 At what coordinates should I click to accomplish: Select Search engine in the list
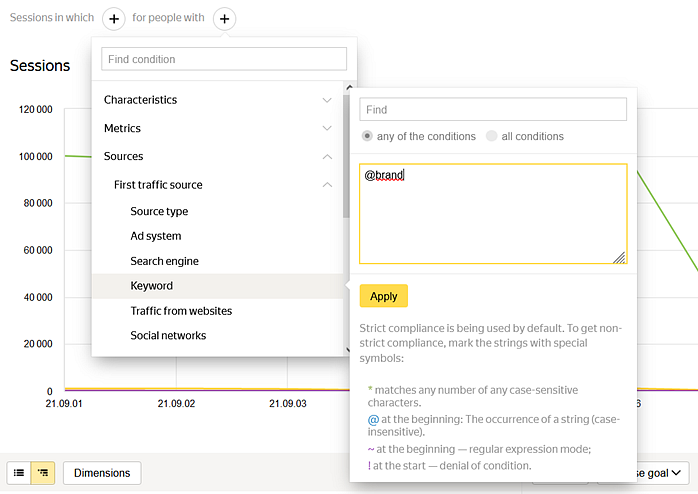(164, 261)
